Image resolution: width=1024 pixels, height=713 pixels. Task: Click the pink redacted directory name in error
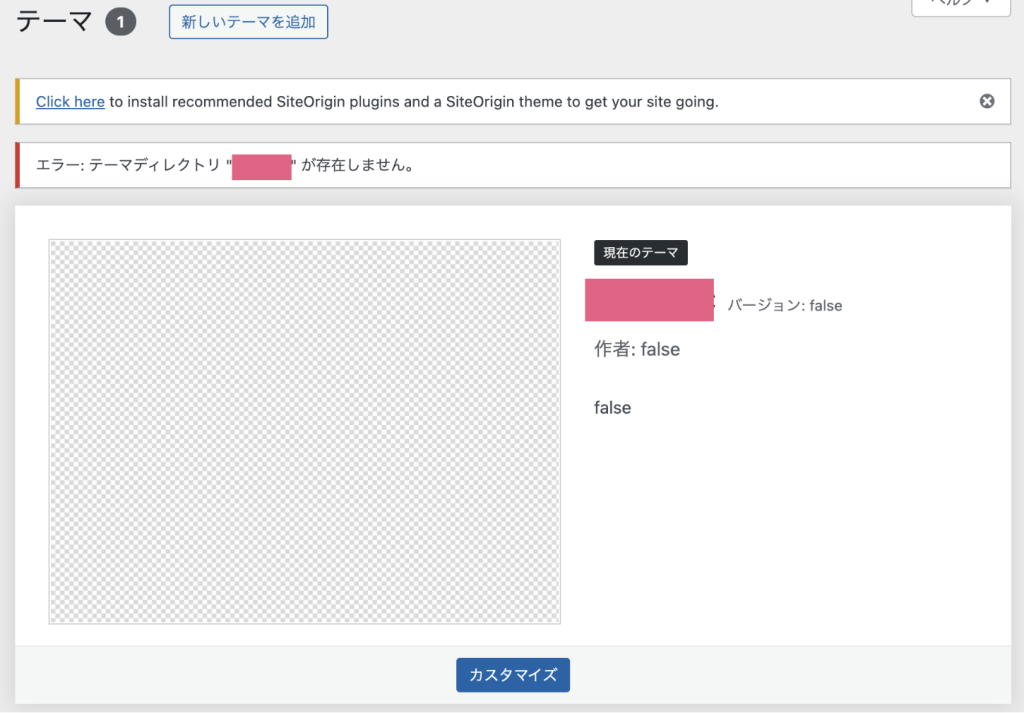261,166
